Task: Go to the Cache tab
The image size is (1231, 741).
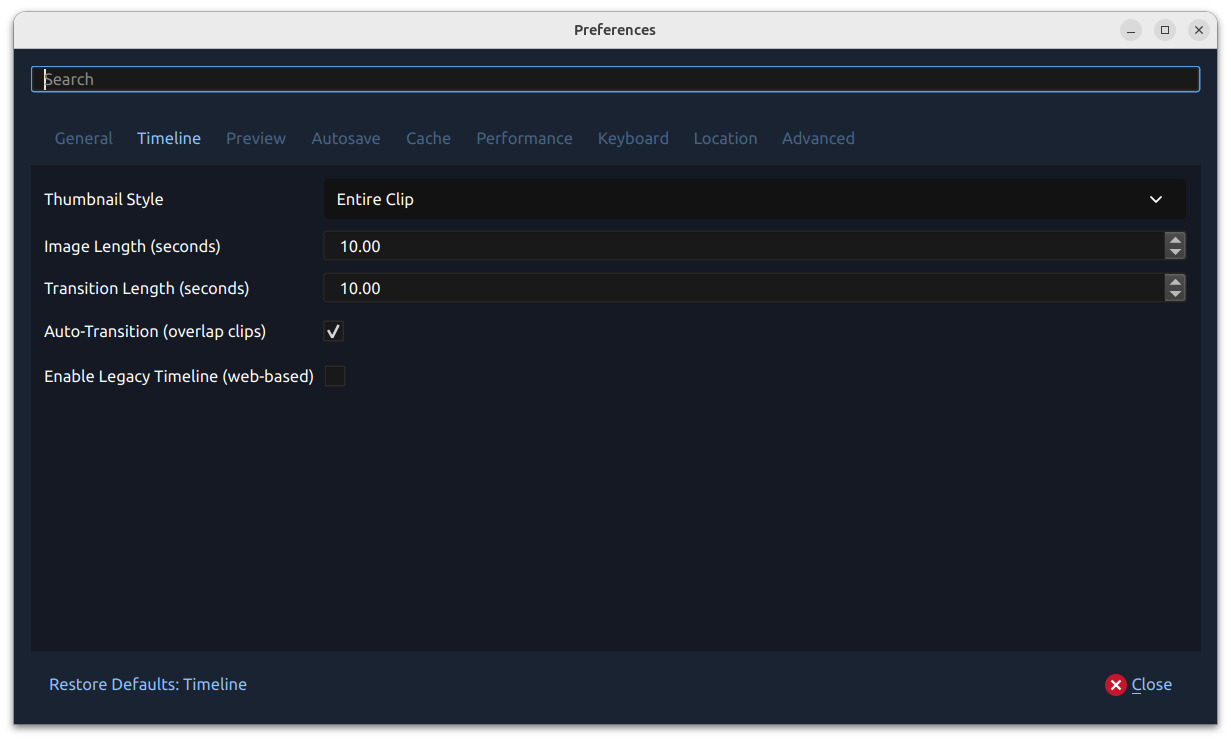Action: (428, 138)
